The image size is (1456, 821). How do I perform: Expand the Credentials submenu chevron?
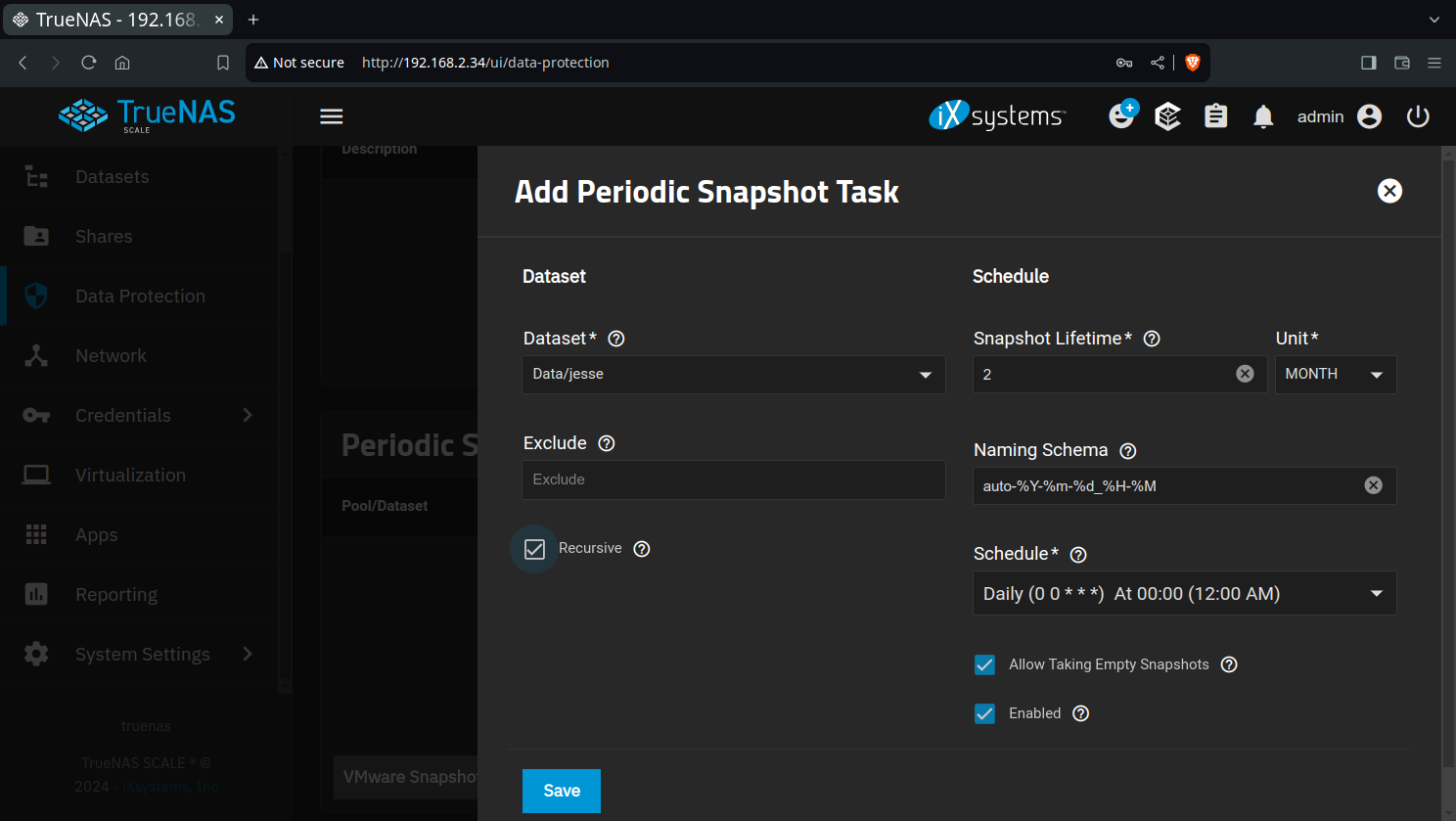[x=248, y=415]
